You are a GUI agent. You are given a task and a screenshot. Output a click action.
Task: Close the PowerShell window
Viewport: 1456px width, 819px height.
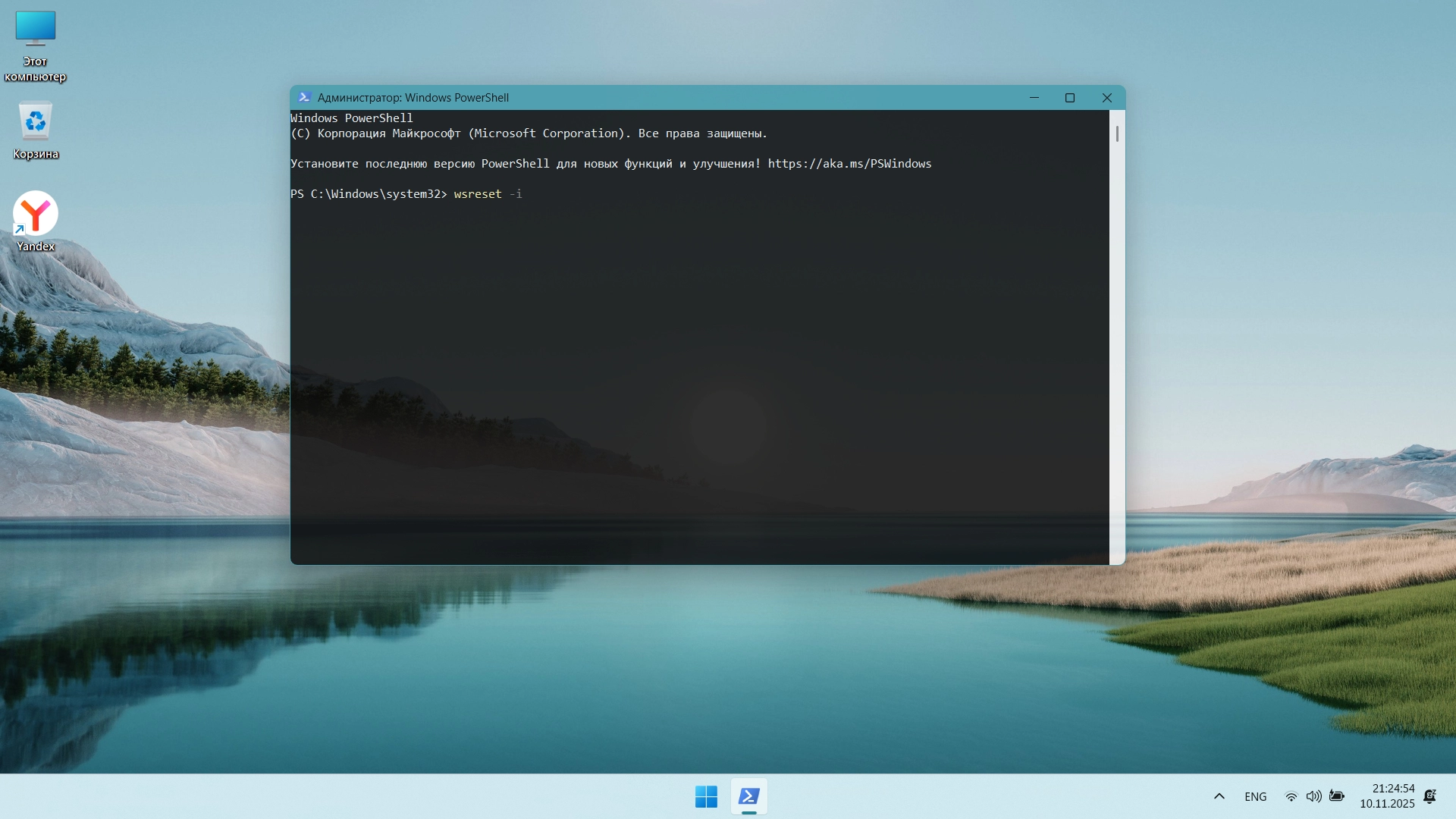click(1106, 97)
